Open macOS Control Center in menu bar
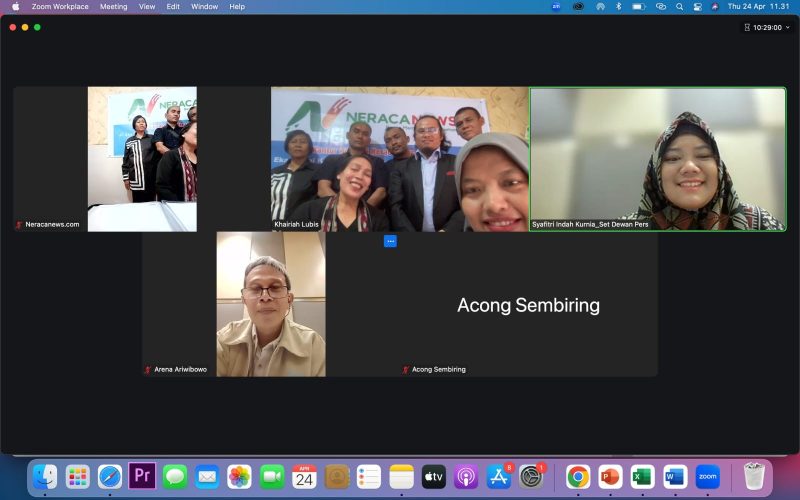 [697, 6]
